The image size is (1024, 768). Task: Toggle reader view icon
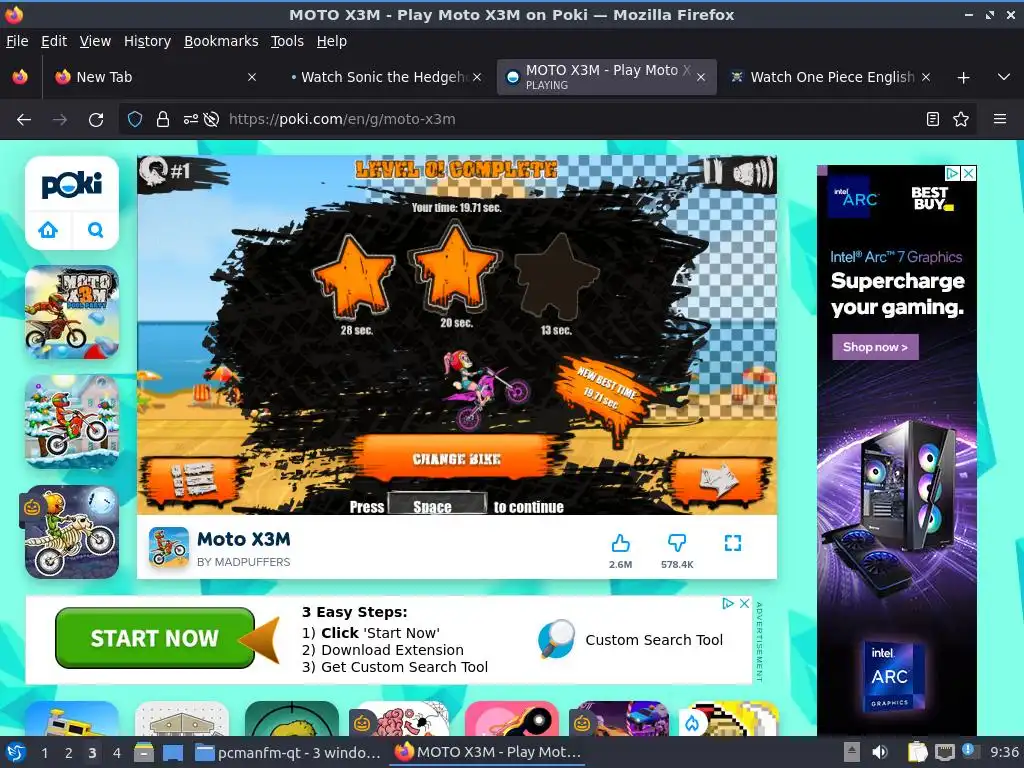(x=933, y=119)
